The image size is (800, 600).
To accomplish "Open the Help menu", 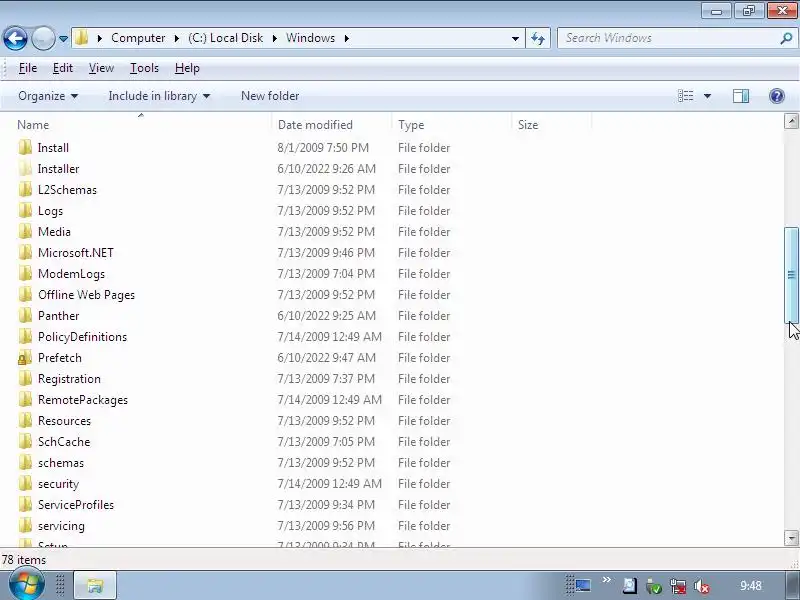I will 187,68.
